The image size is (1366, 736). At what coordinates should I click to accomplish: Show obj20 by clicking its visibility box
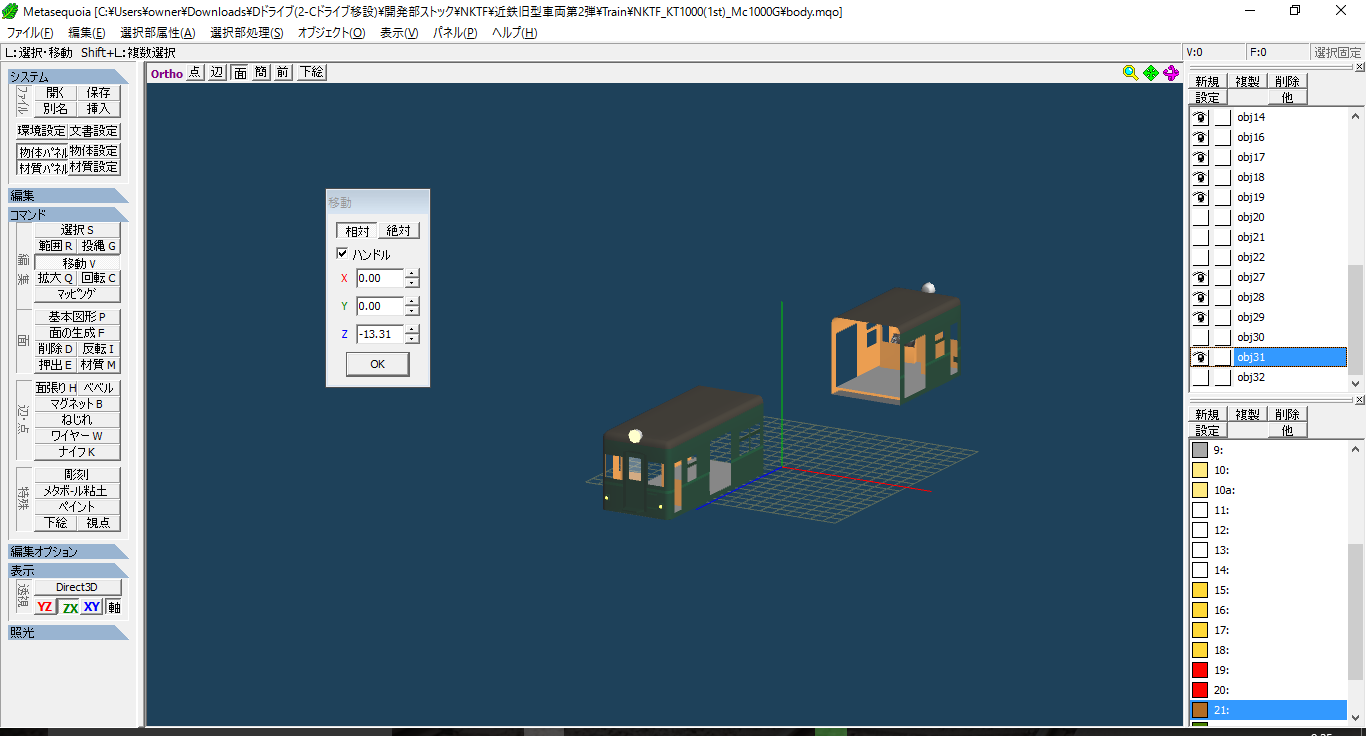(x=1200, y=217)
